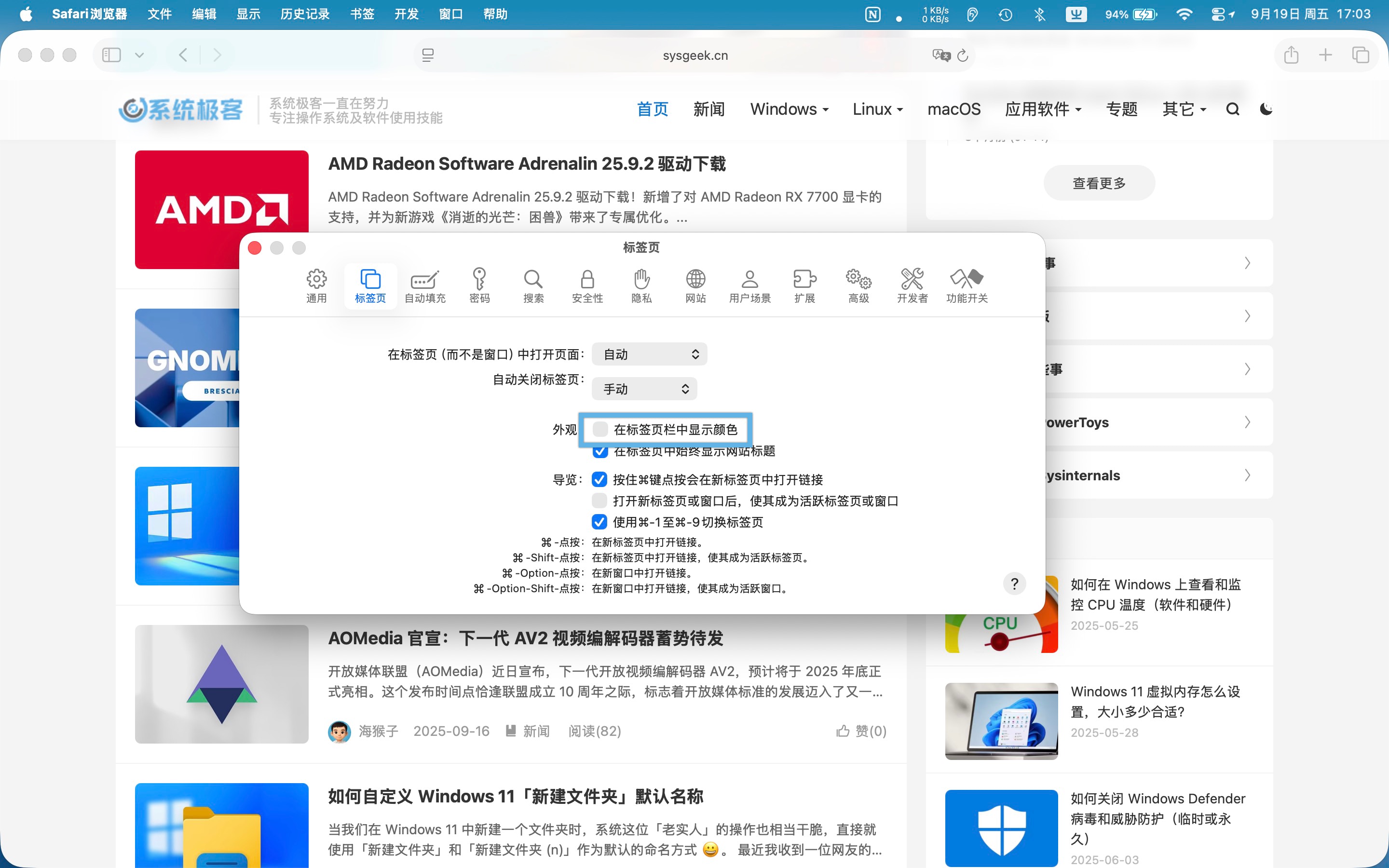Click Safari's share icon
1389x868 pixels.
point(1292,55)
